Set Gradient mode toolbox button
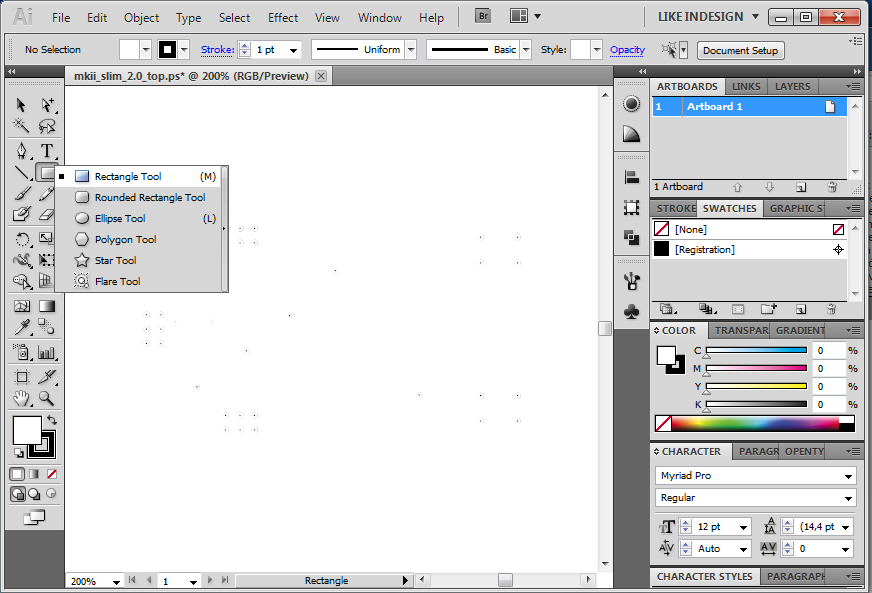 pos(34,474)
